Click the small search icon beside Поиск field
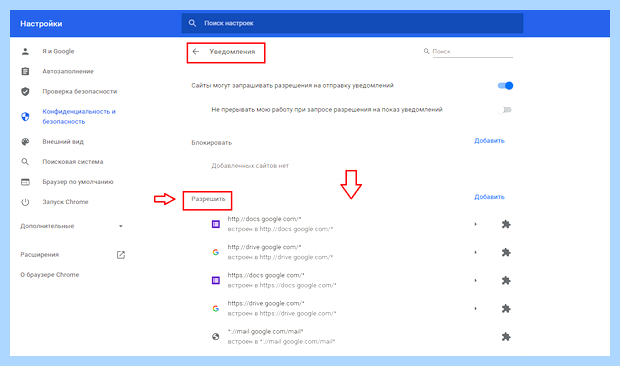Screen dimensions: 620x366 pos(426,51)
